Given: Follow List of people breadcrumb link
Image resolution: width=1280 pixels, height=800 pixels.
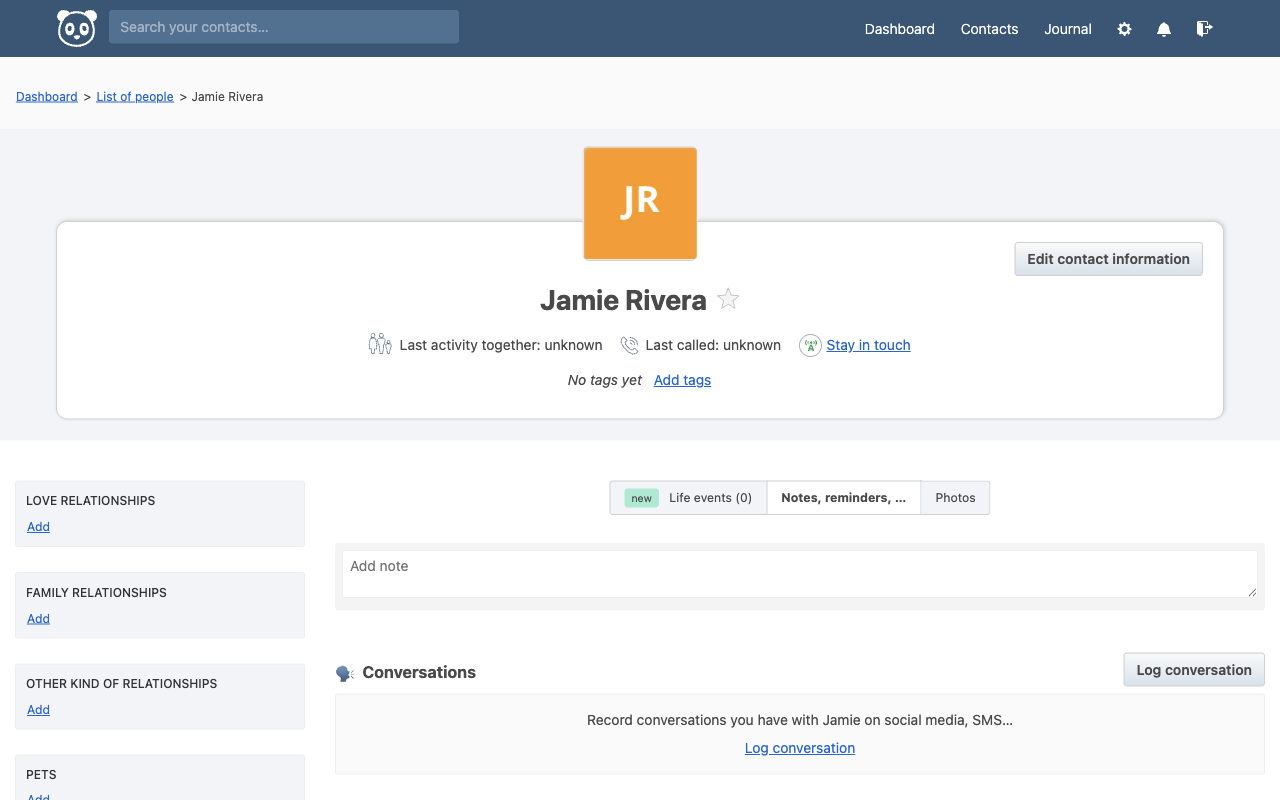Looking at the screenshot, I should (x=135, y=97).
